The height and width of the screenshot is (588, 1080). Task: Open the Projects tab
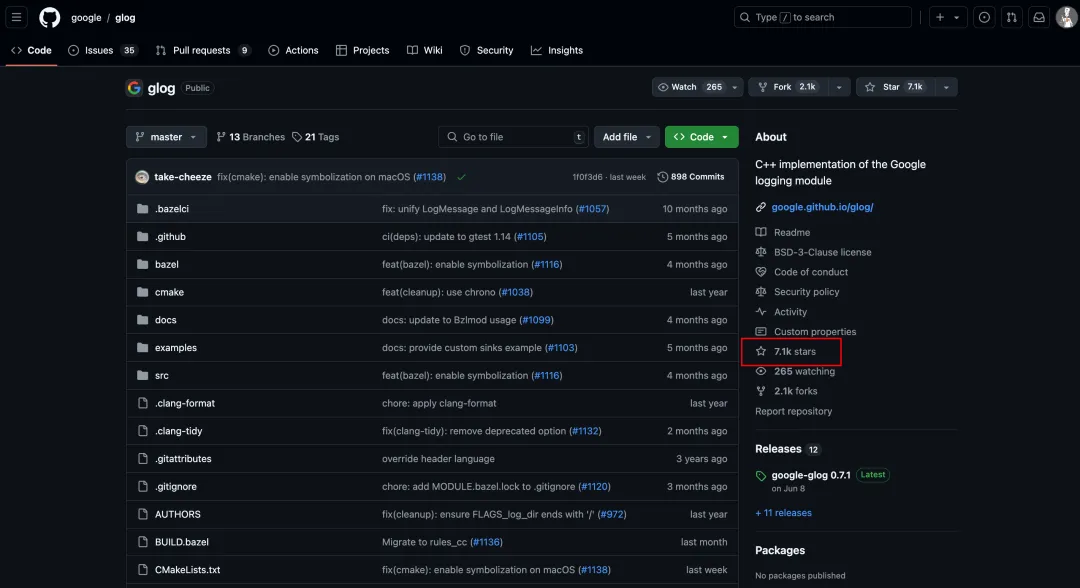pyautogui.click(x=362, y=50)
